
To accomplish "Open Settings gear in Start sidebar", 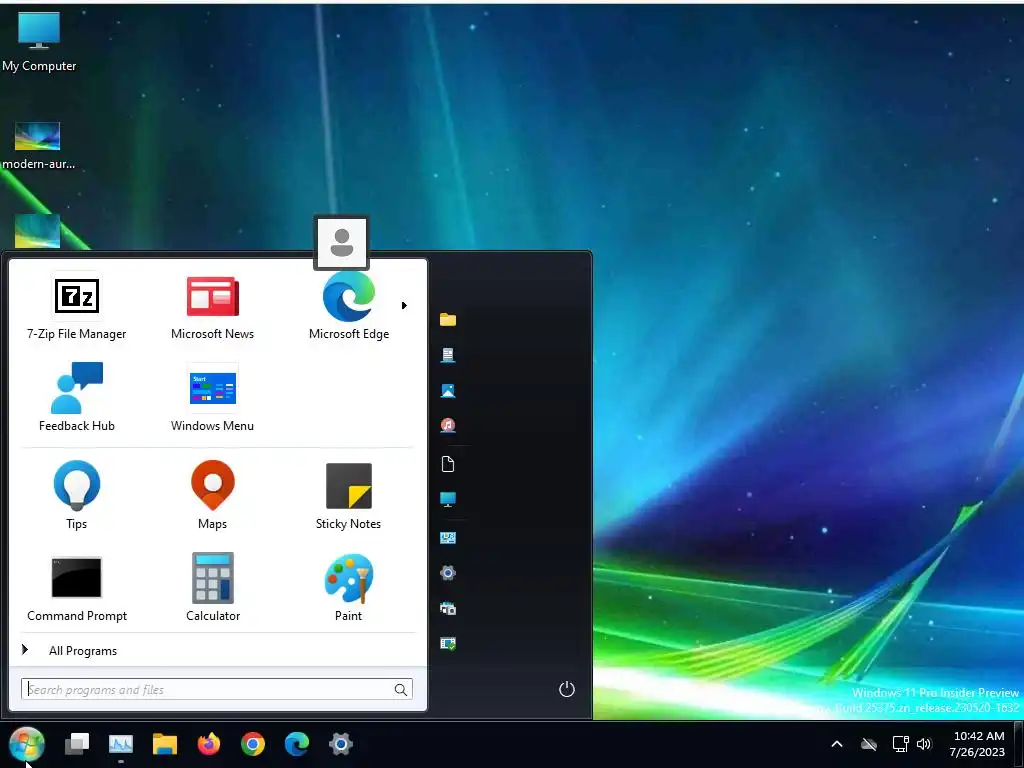I will [448, 573].
